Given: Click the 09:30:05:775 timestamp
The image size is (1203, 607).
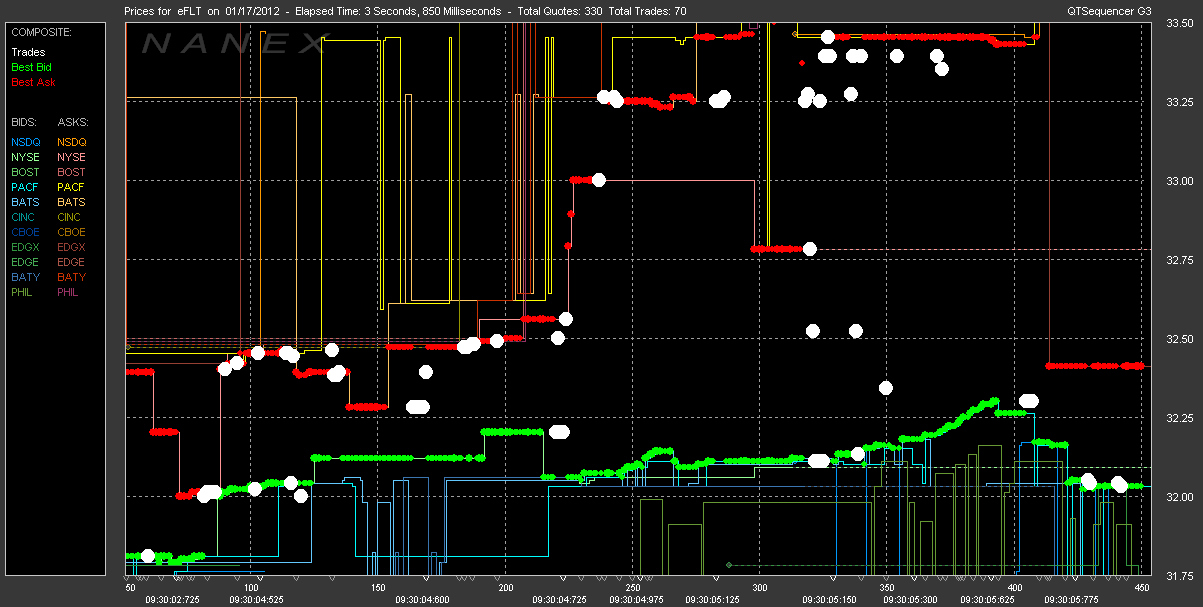Looking at the screenshot, I should click(x=1071, y=600).
